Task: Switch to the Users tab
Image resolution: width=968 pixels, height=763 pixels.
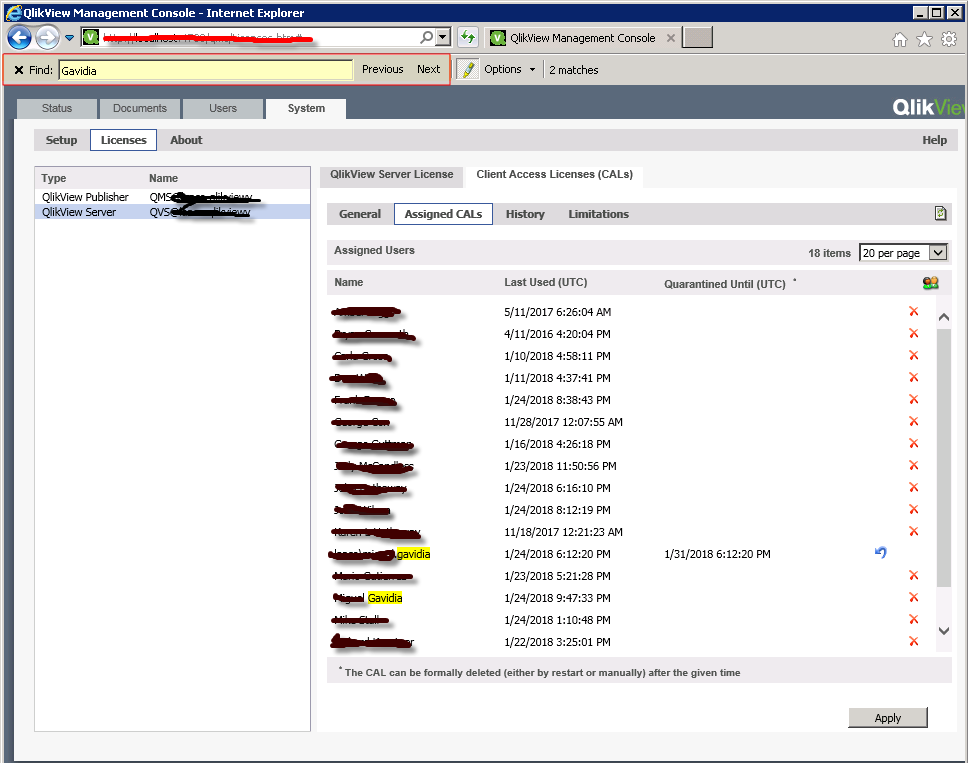Action: [223, 109]
